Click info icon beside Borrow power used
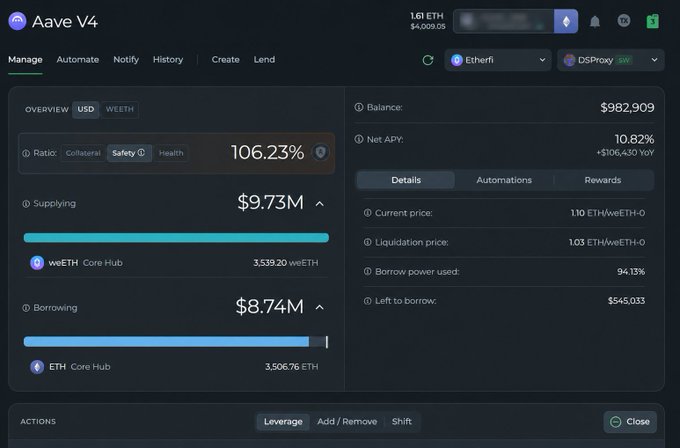This screenshot has width=680, height=448. (367, 271)
